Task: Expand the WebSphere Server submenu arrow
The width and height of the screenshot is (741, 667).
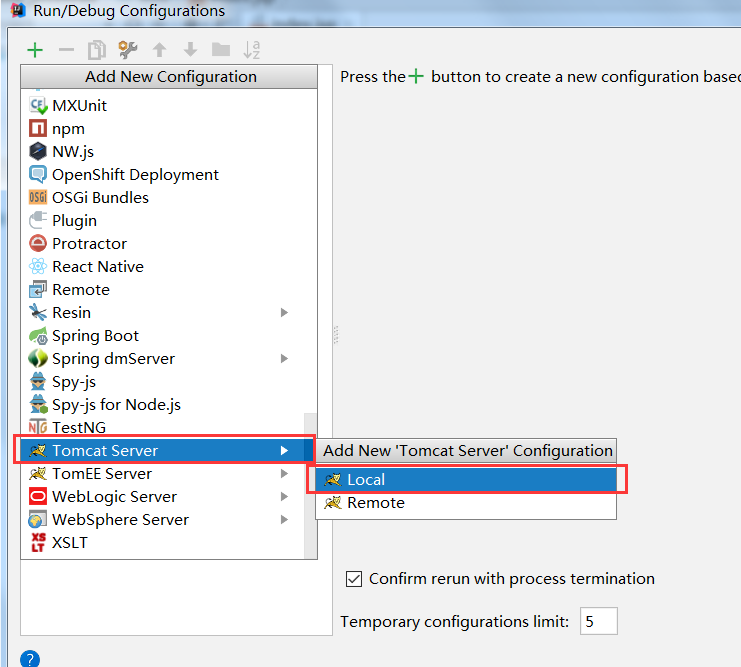Action: tap(284, 520)
